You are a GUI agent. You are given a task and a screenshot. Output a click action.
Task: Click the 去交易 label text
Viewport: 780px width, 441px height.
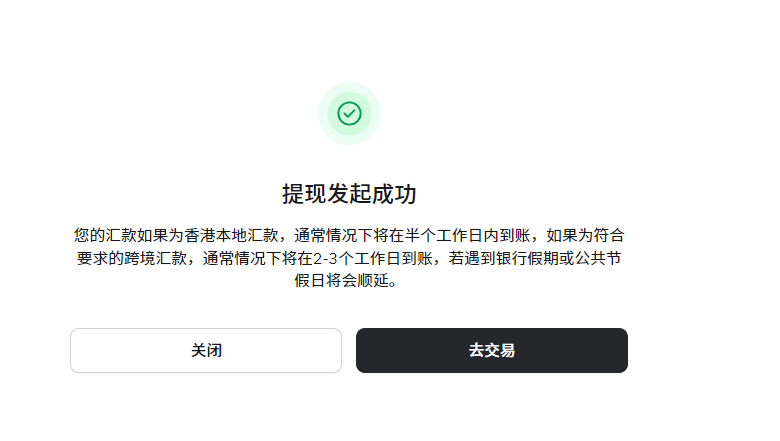492,351
